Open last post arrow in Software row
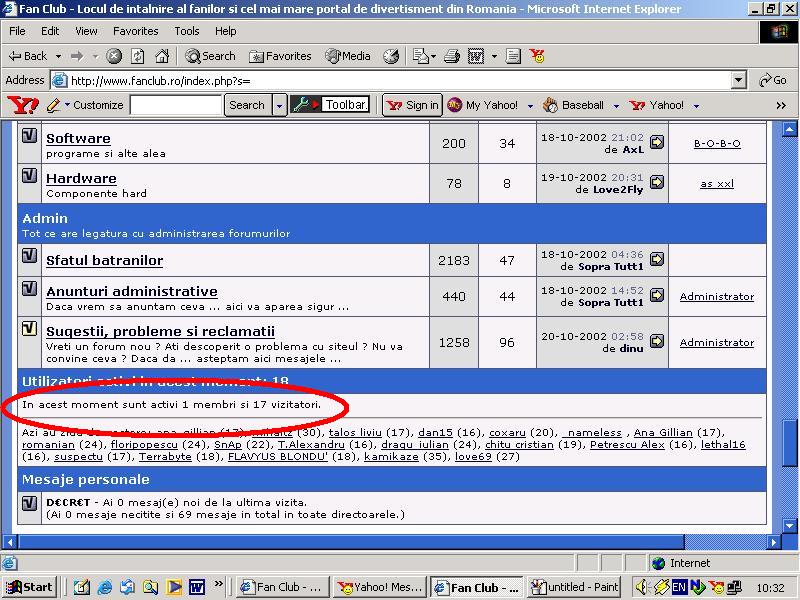Image resolution: width=800 pixels, height=600 pixels. click(x=657, y=142)
